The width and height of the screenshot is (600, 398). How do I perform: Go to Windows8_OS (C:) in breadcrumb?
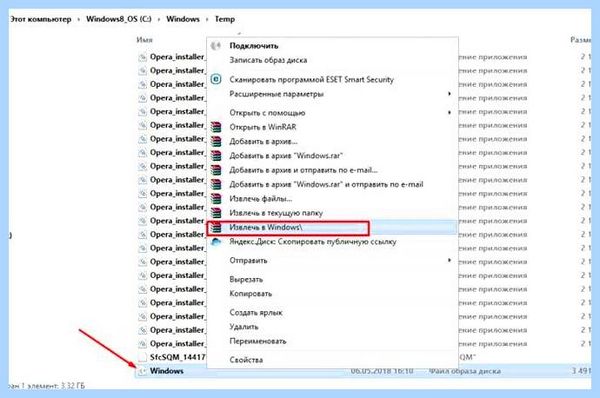tap(119, 19)
